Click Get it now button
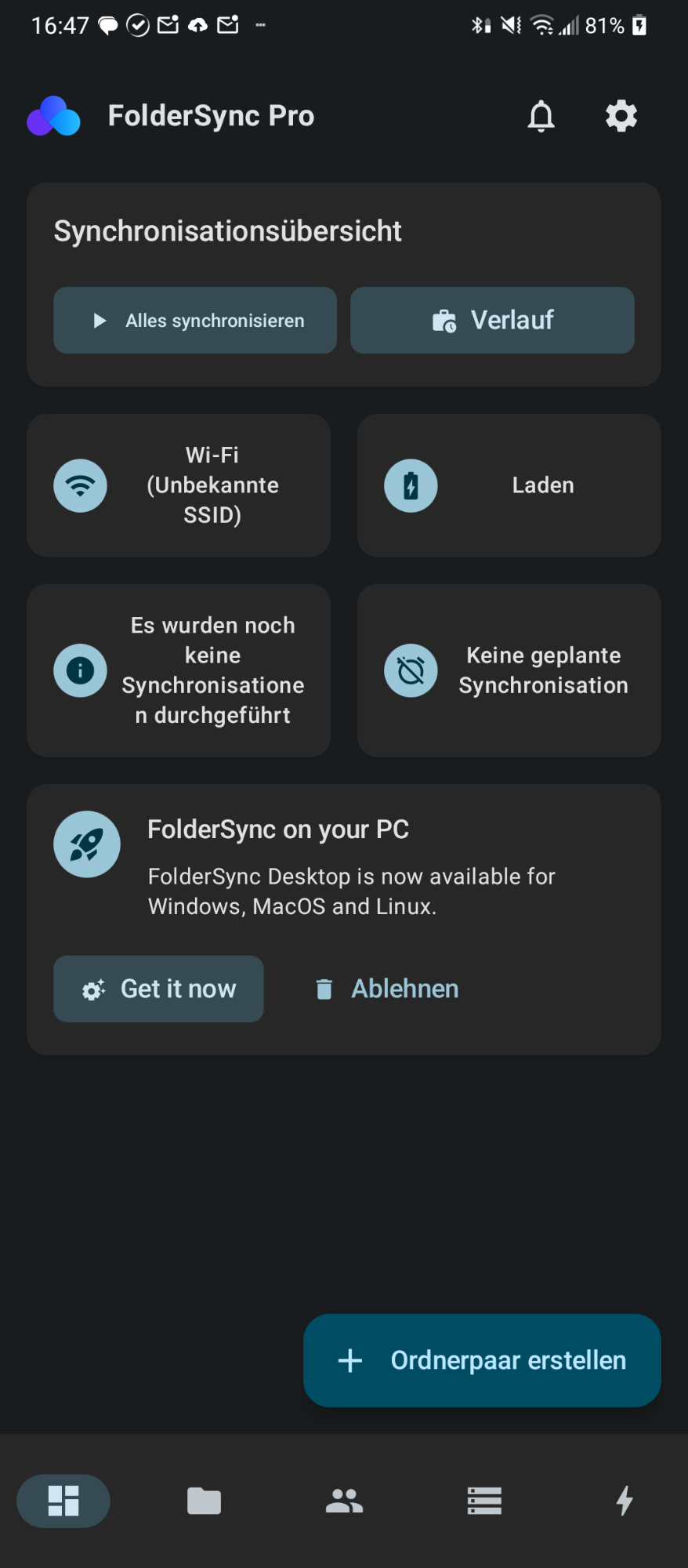Screen dimensions: 688x1568 click(158, 989)
